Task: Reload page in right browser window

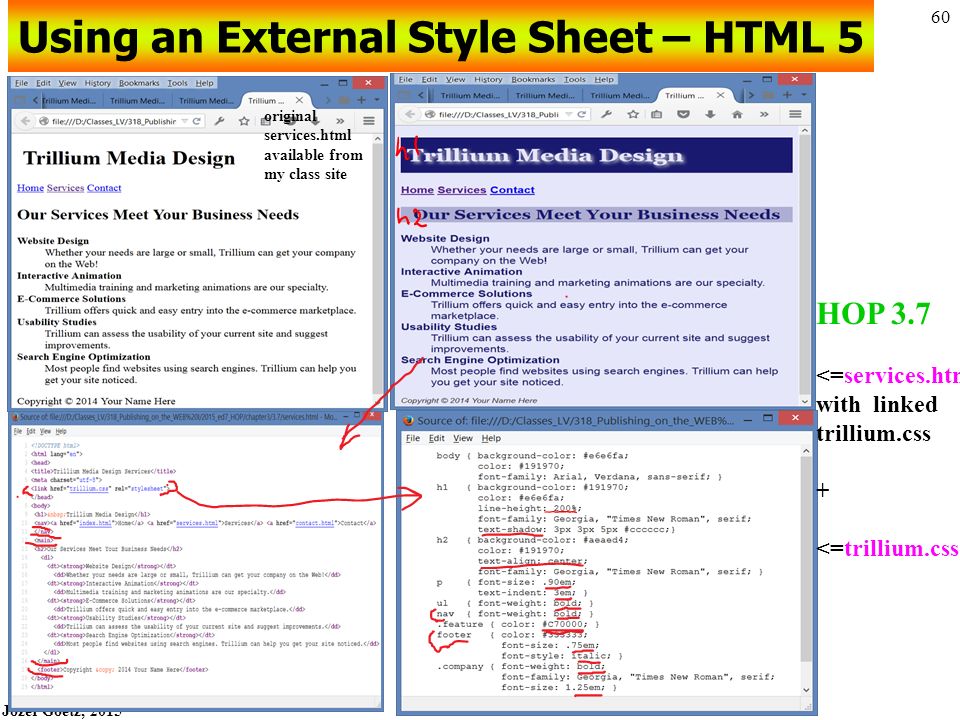Action: tap(582, 114)
